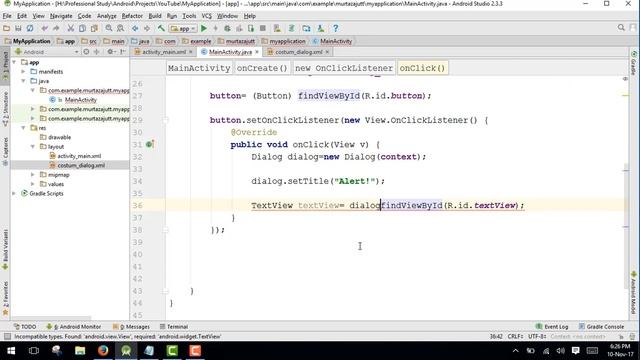The height and width of the screenshot is (360, 640).
Task: Open the Event Log panel
Action: (552, 327)
